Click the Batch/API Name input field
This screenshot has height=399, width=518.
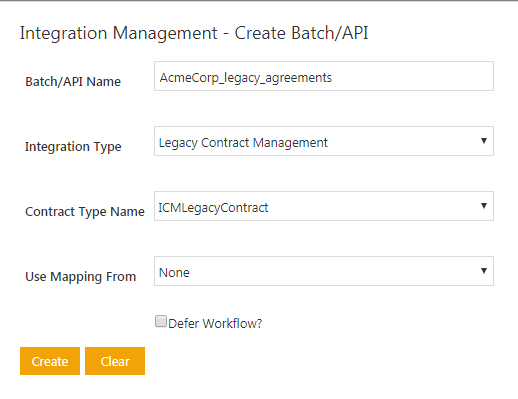pos(324,76)
